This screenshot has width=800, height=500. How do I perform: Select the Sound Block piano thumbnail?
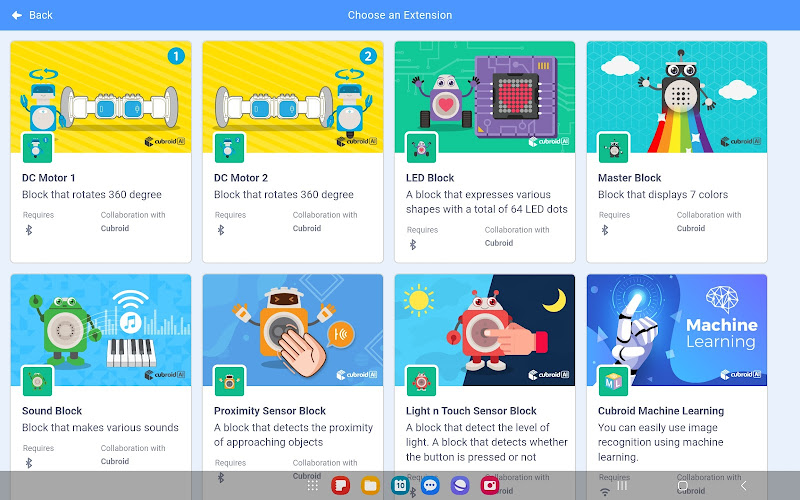pyautogui.click(x=101, y=330)
